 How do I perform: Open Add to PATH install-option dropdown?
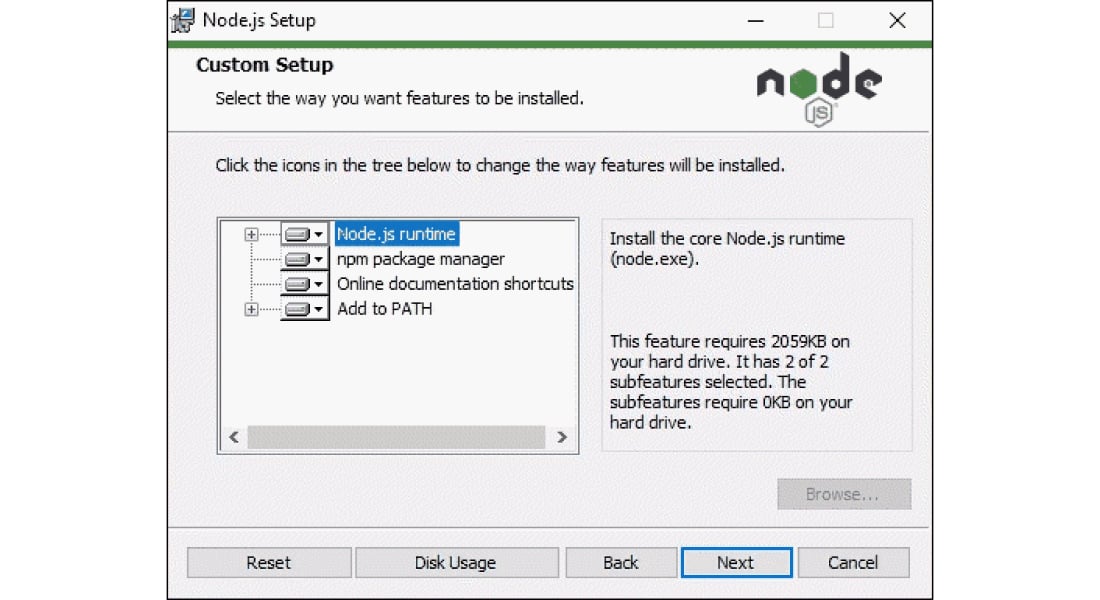[304, 309]
